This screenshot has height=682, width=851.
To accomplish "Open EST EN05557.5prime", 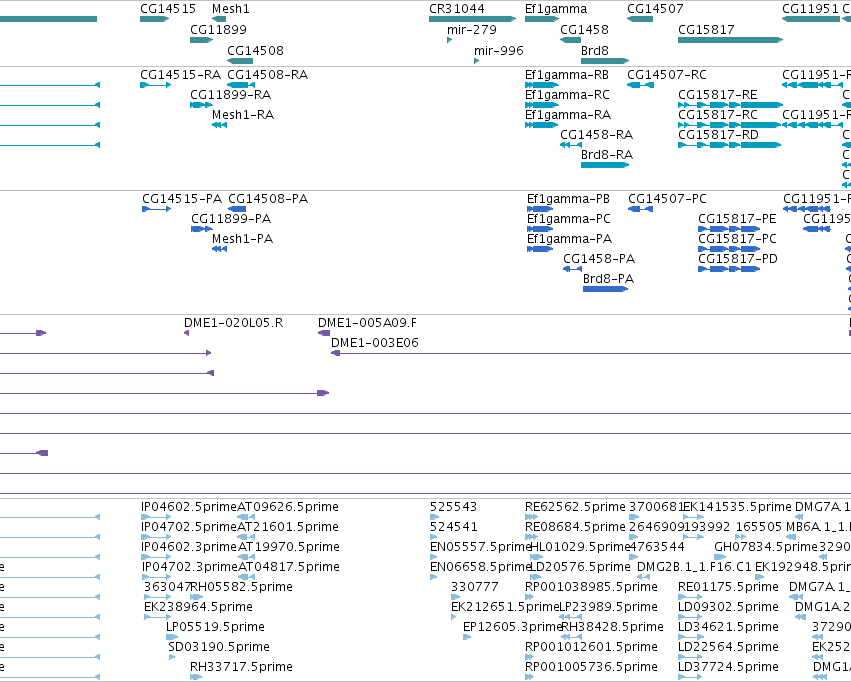I will click(x=433, y=557).
